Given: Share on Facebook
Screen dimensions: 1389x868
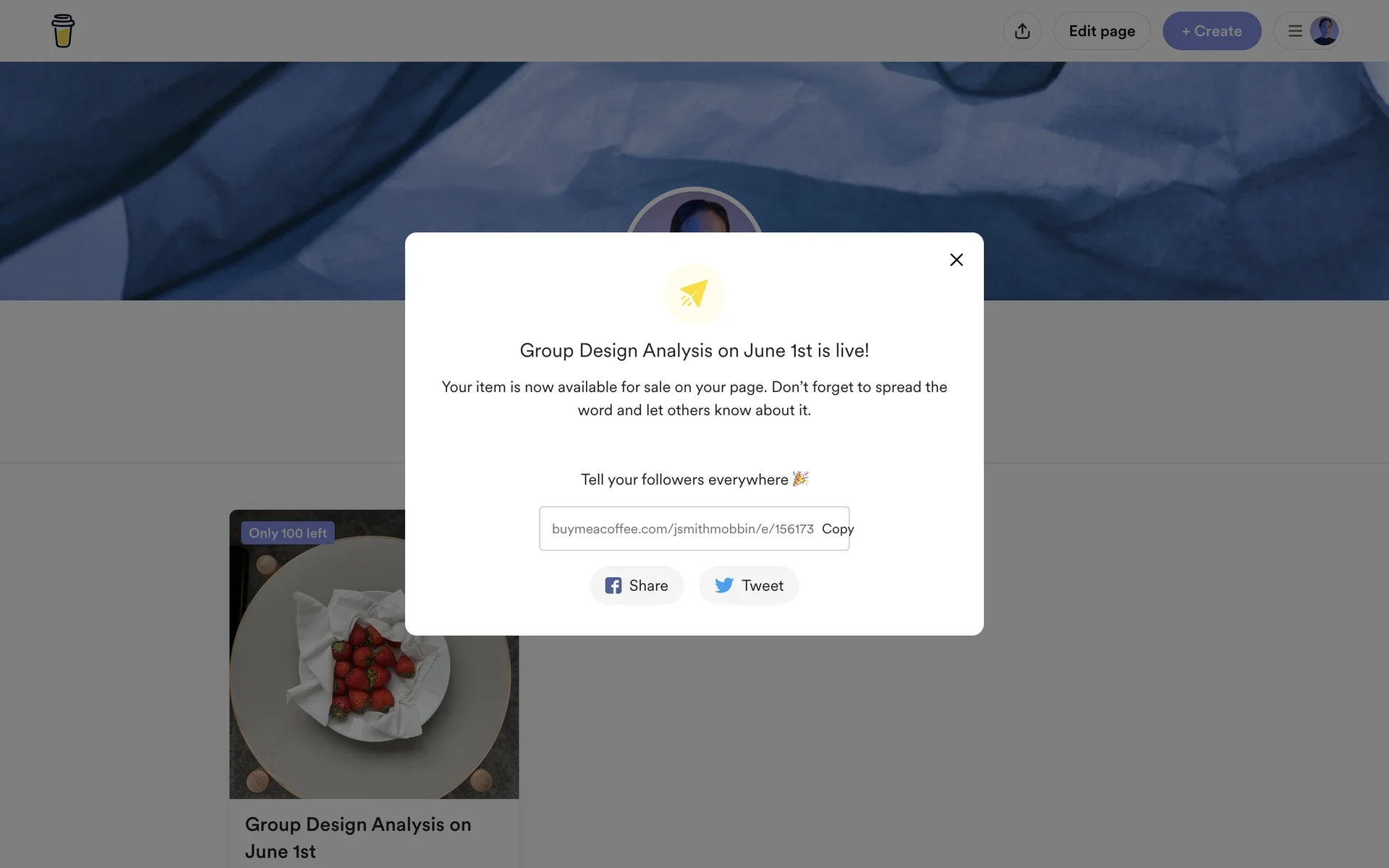Looking at the screenshot, I should pyautogui.click(x=637, y=585).
